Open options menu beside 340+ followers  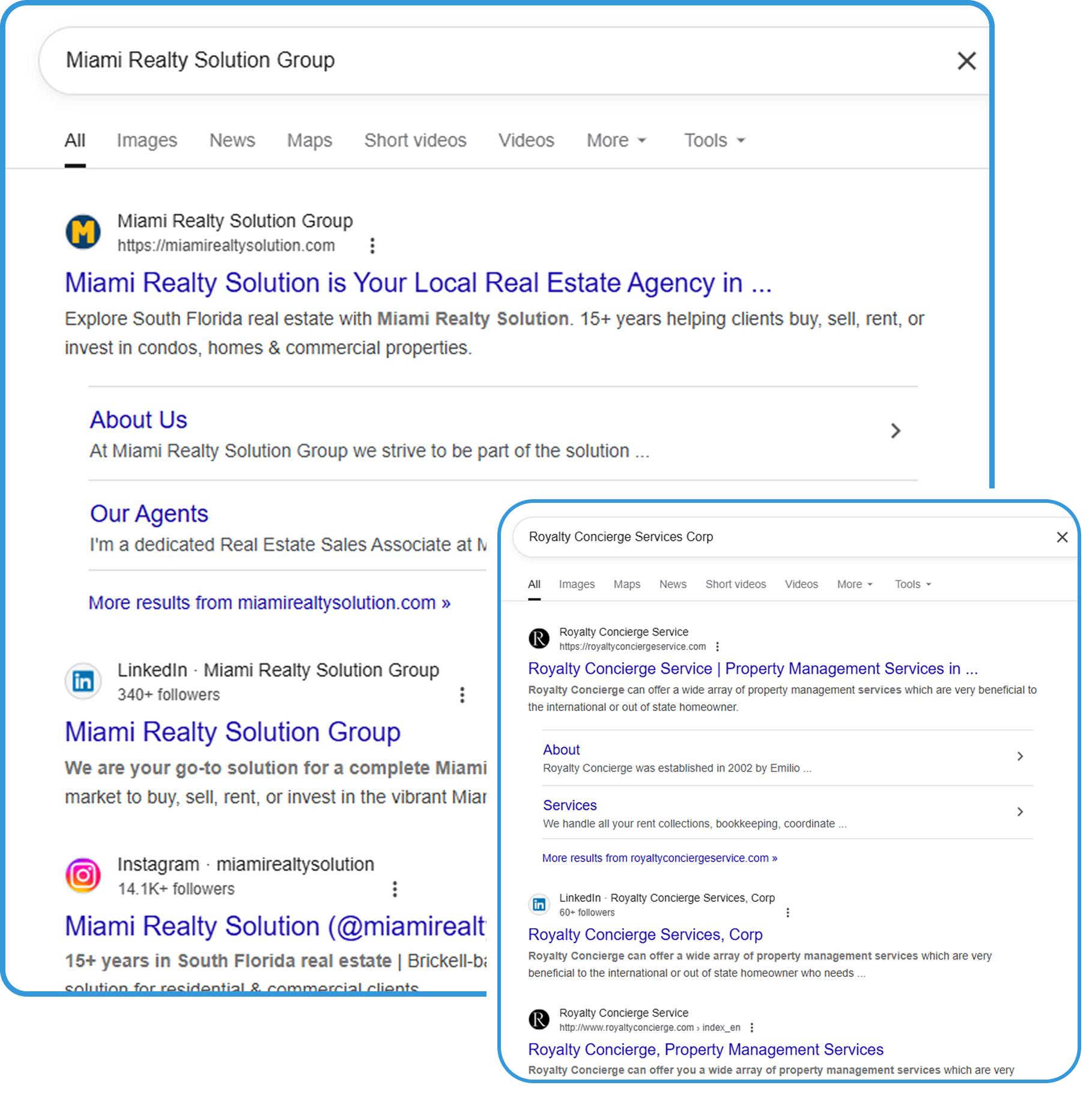click(x=462, y=695)
